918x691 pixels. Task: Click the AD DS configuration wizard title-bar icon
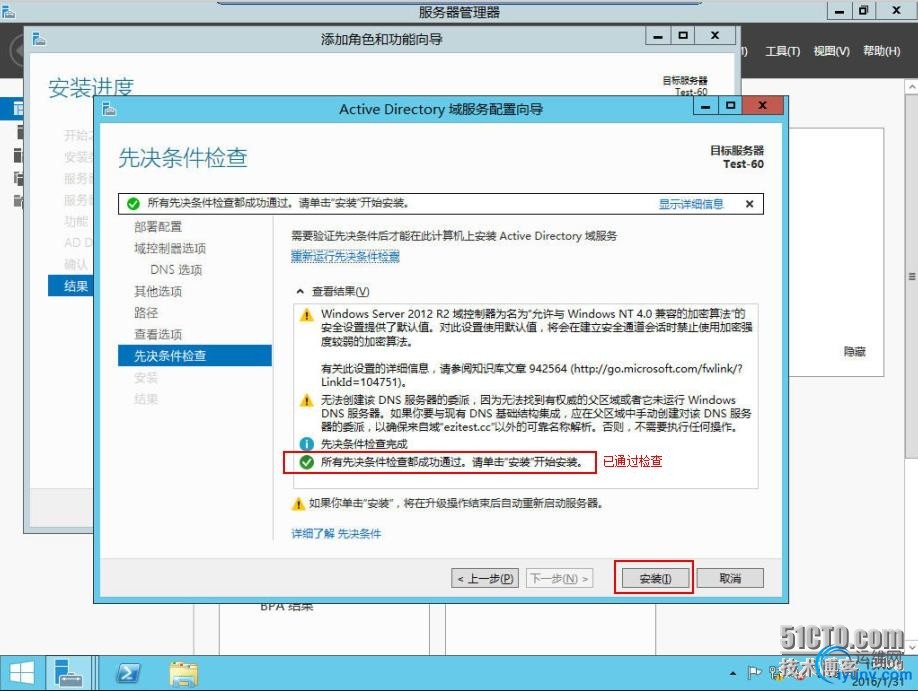[109, 109]
